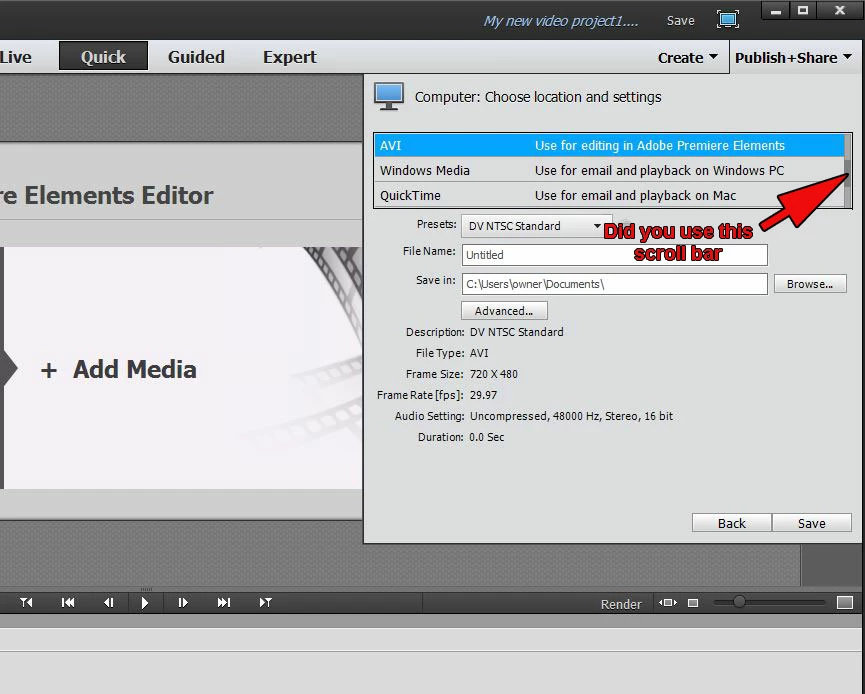Open the Advanced... settings button

[x=504, y=311]
